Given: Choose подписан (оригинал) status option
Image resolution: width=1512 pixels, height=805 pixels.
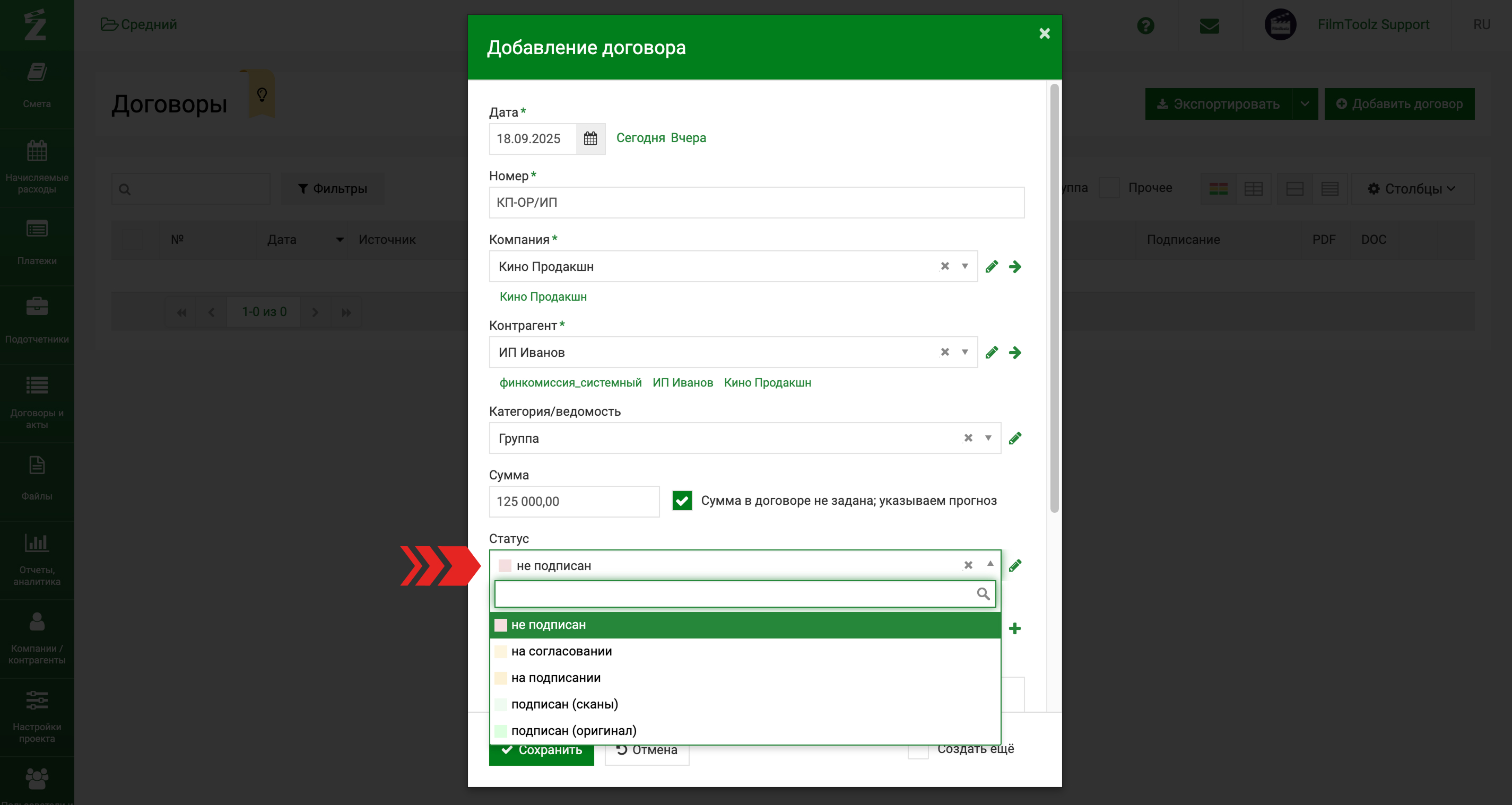Looking at the screenshot, I should [x=573, y=730].
